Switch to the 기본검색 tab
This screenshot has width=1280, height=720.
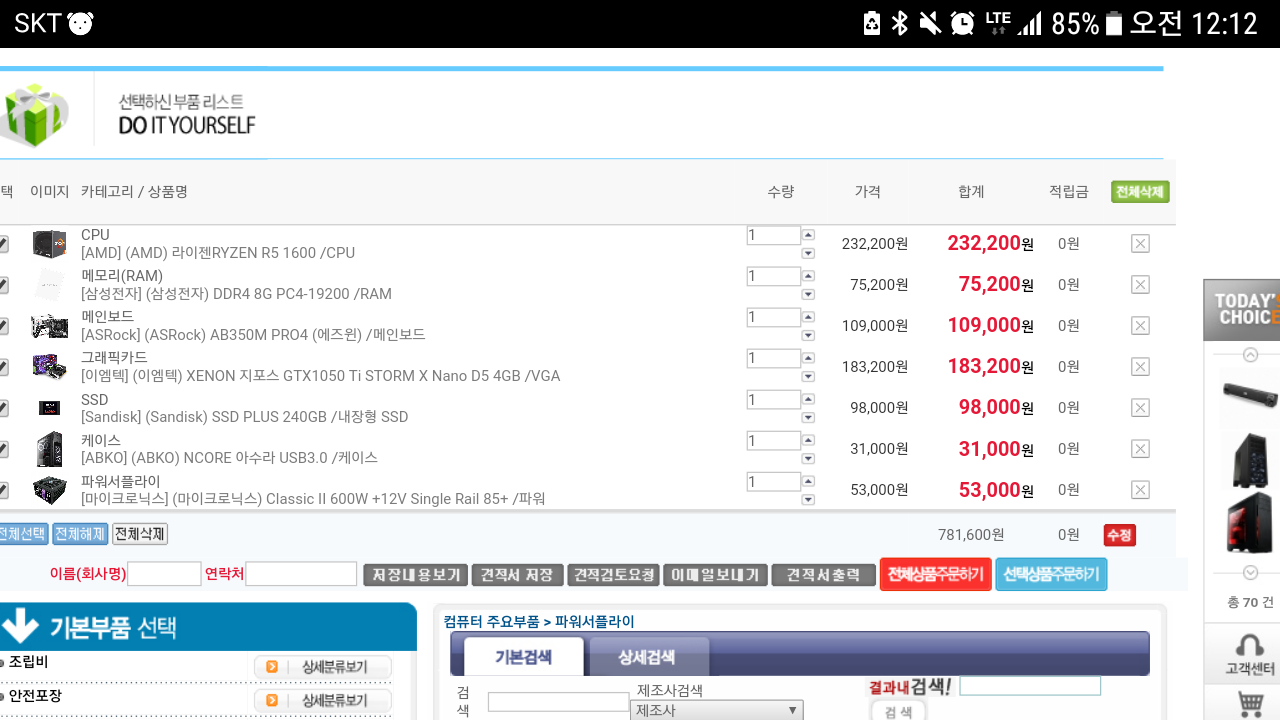point(523,657)
